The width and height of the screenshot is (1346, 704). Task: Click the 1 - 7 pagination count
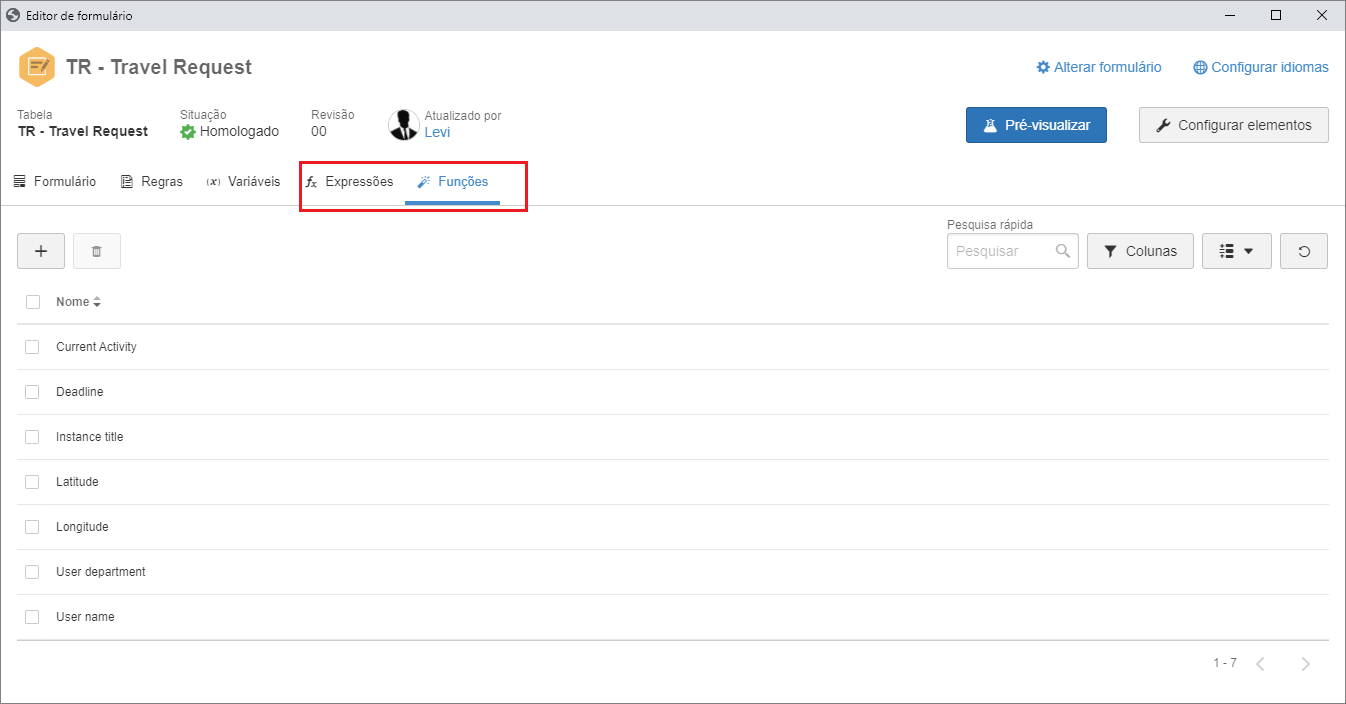[1225, 663]
